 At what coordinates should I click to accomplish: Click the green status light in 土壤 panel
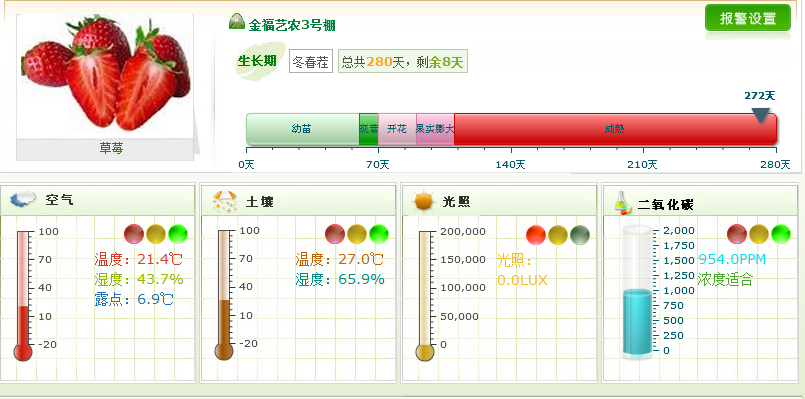click(379, 234)
